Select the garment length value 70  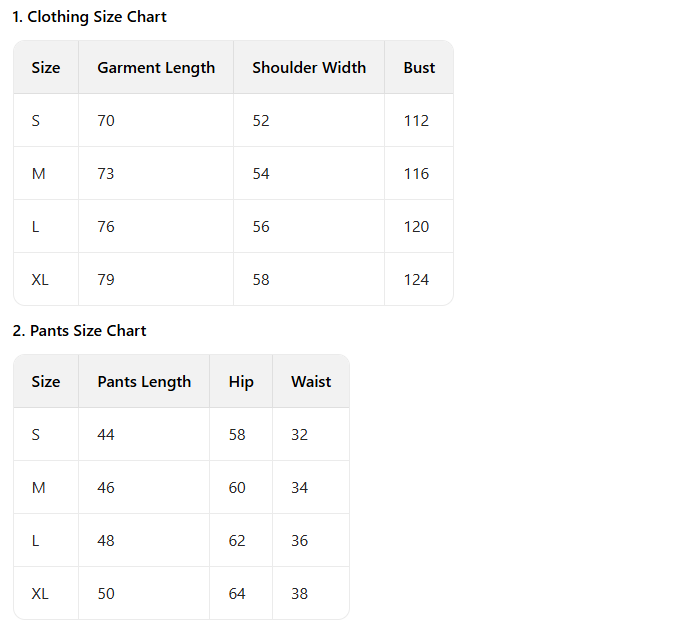106,121
